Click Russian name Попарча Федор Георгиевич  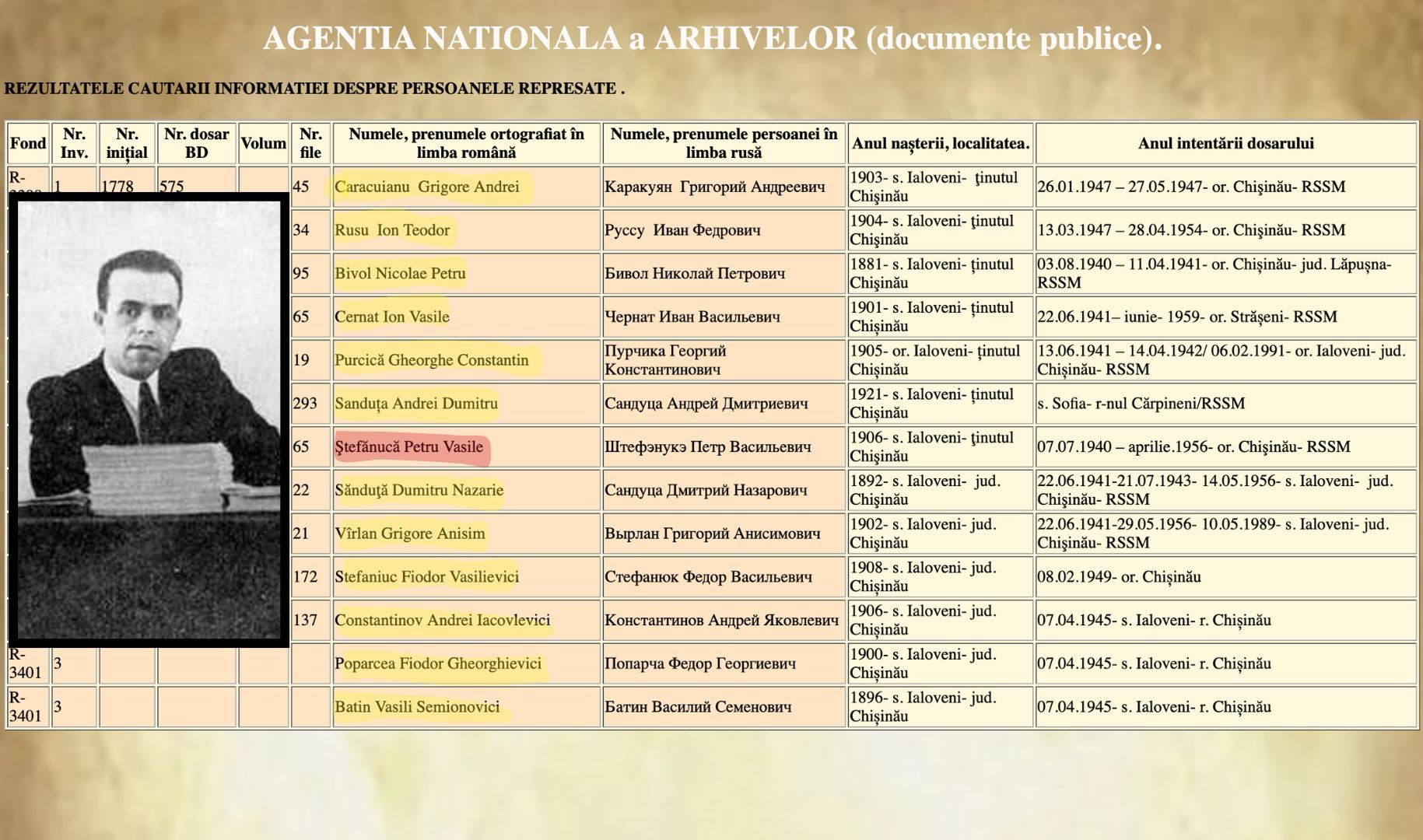tap(700, 663)
